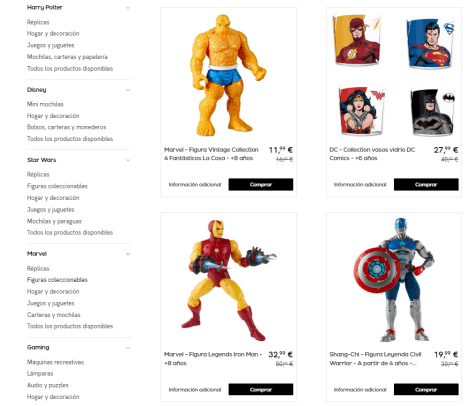
Task: Open Disney Mini mochilas category
Action: coord(45,104)
